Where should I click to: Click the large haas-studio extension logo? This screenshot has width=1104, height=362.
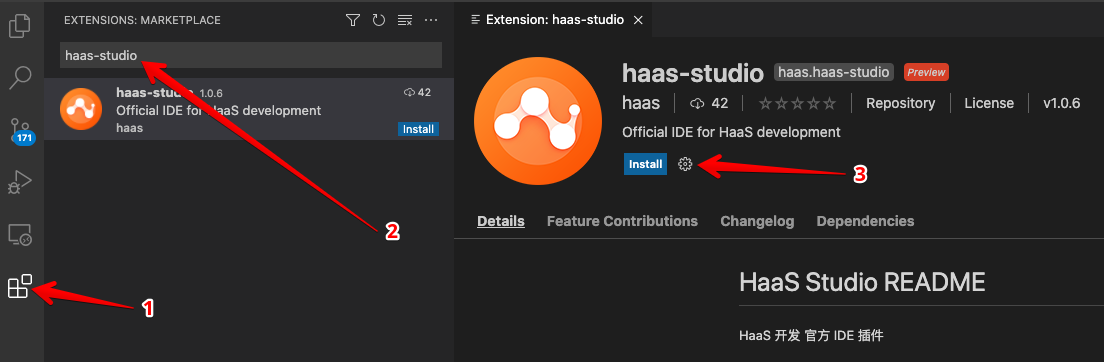coord(539,120)
